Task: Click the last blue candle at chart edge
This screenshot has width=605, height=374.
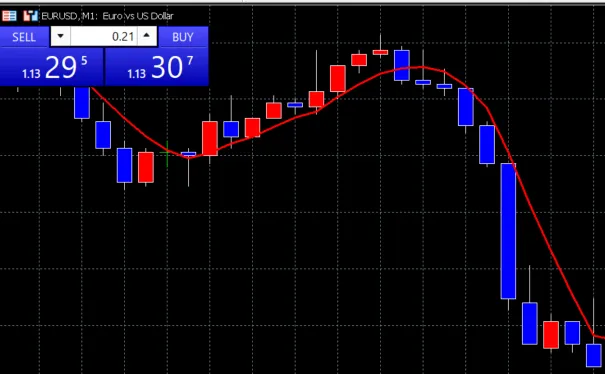Action: click(593, 355)
